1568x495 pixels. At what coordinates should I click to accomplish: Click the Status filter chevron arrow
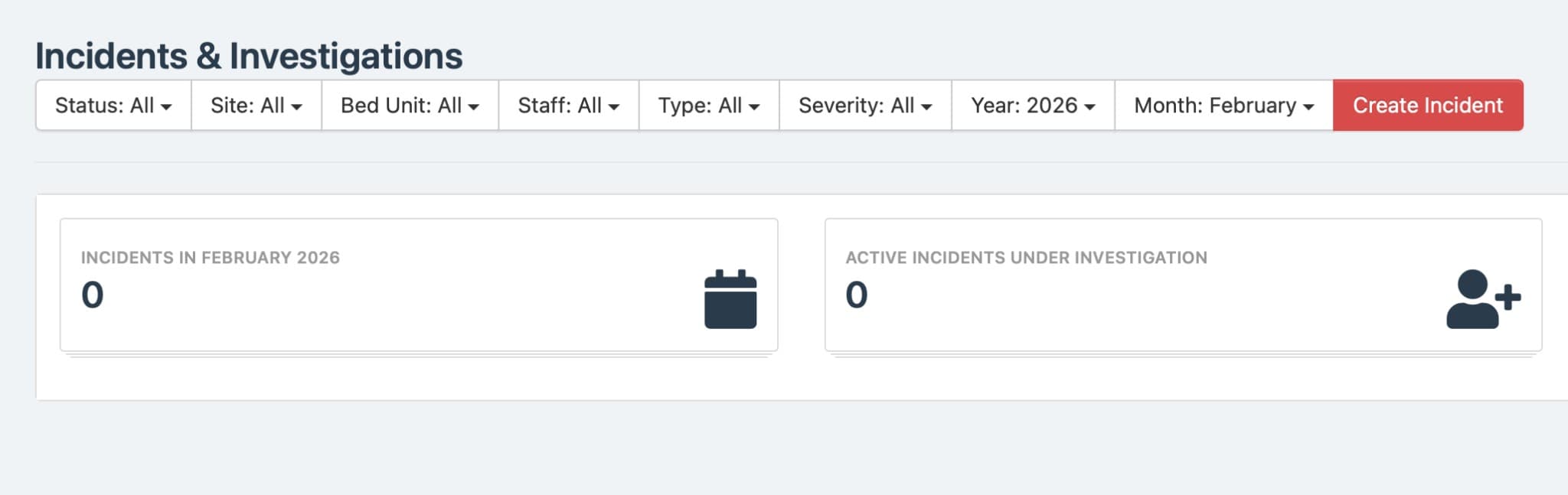[x=167, y=108]
